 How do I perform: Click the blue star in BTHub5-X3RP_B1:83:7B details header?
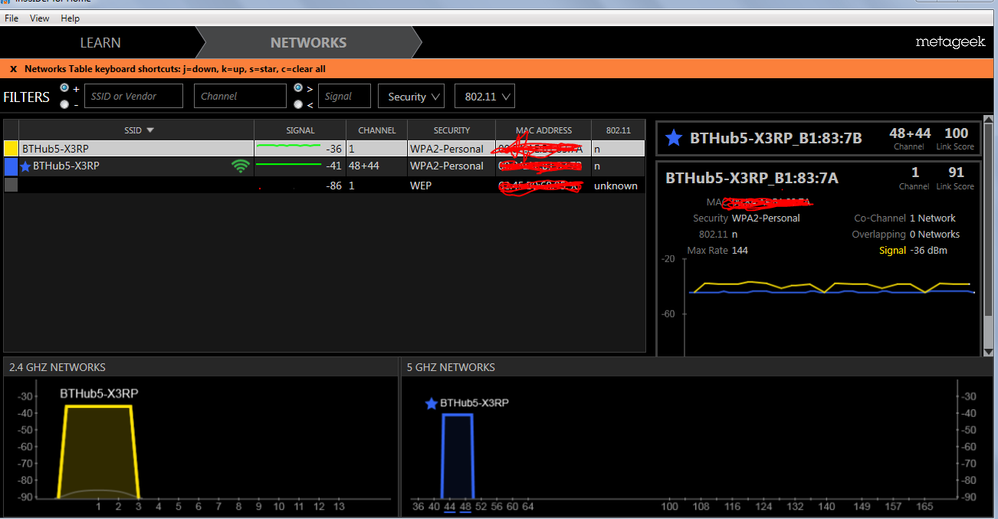(x=673, y=138)
